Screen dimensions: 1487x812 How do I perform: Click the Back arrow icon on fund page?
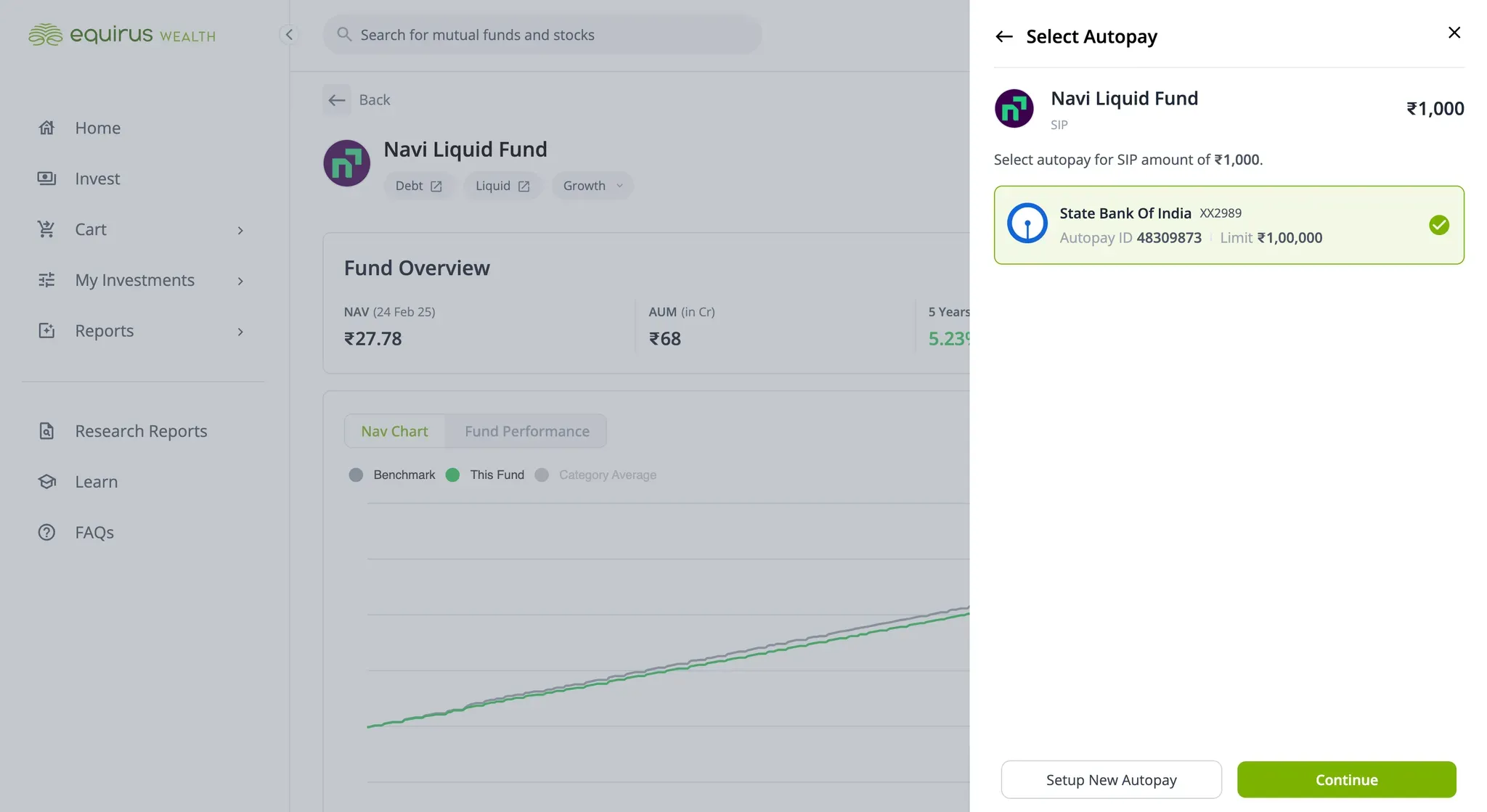point(336,99)
